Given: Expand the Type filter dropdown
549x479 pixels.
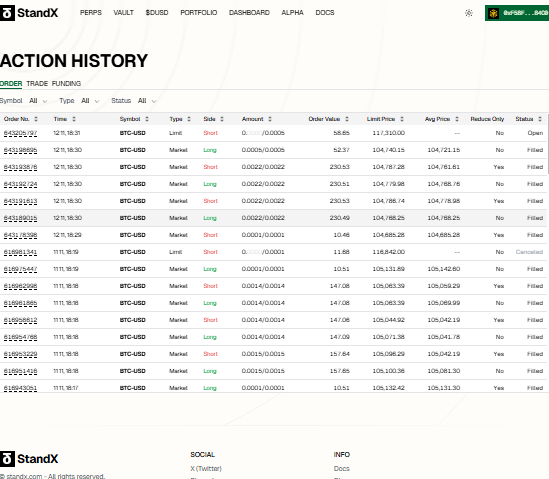Looking at the screenshot, I should point(90,101).
